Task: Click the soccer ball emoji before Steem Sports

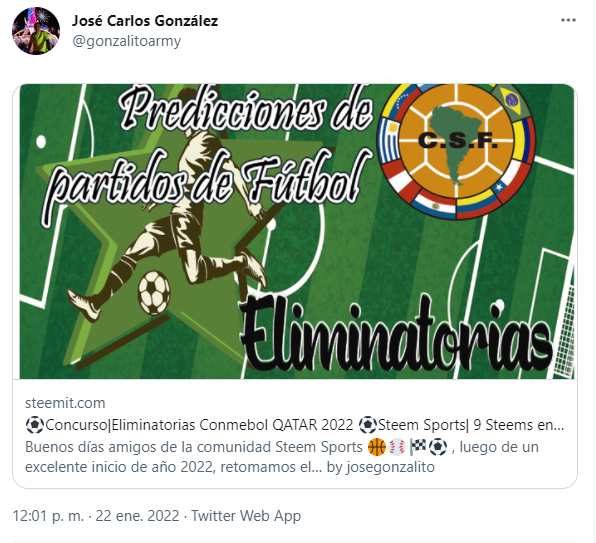Action: (368, 425)
